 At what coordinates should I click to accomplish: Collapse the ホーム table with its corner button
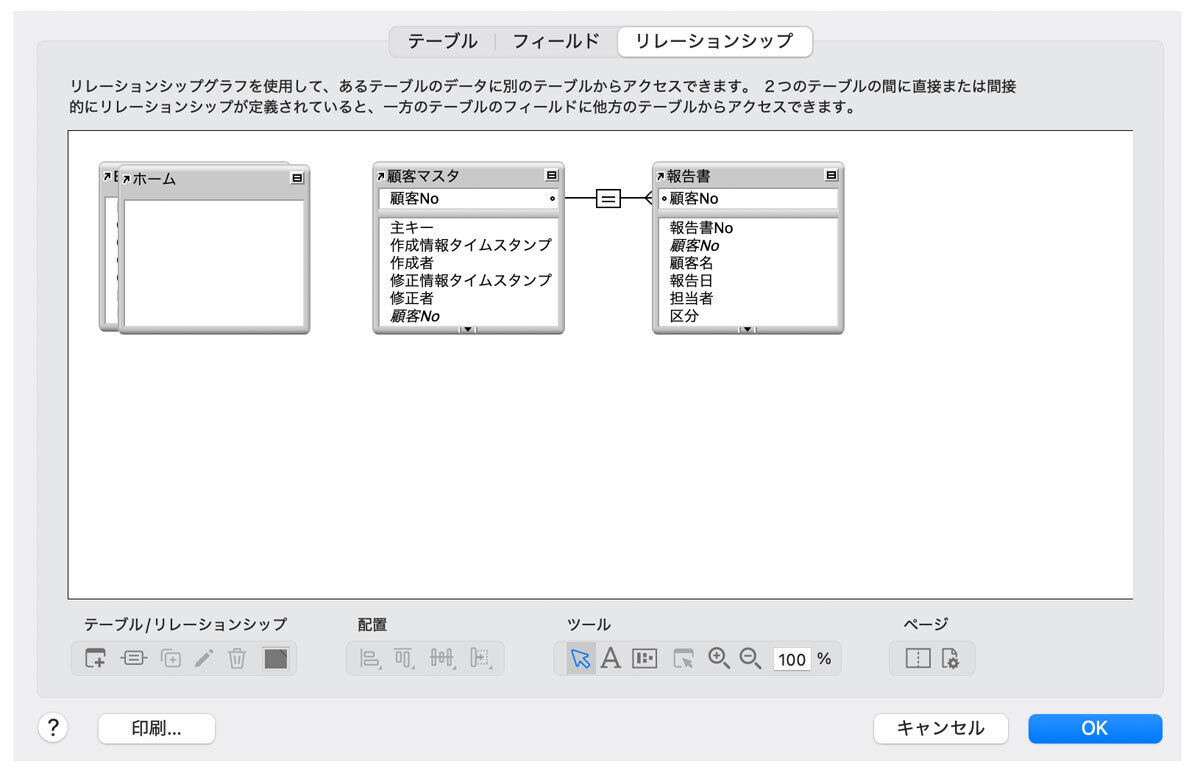click(297, 178)
